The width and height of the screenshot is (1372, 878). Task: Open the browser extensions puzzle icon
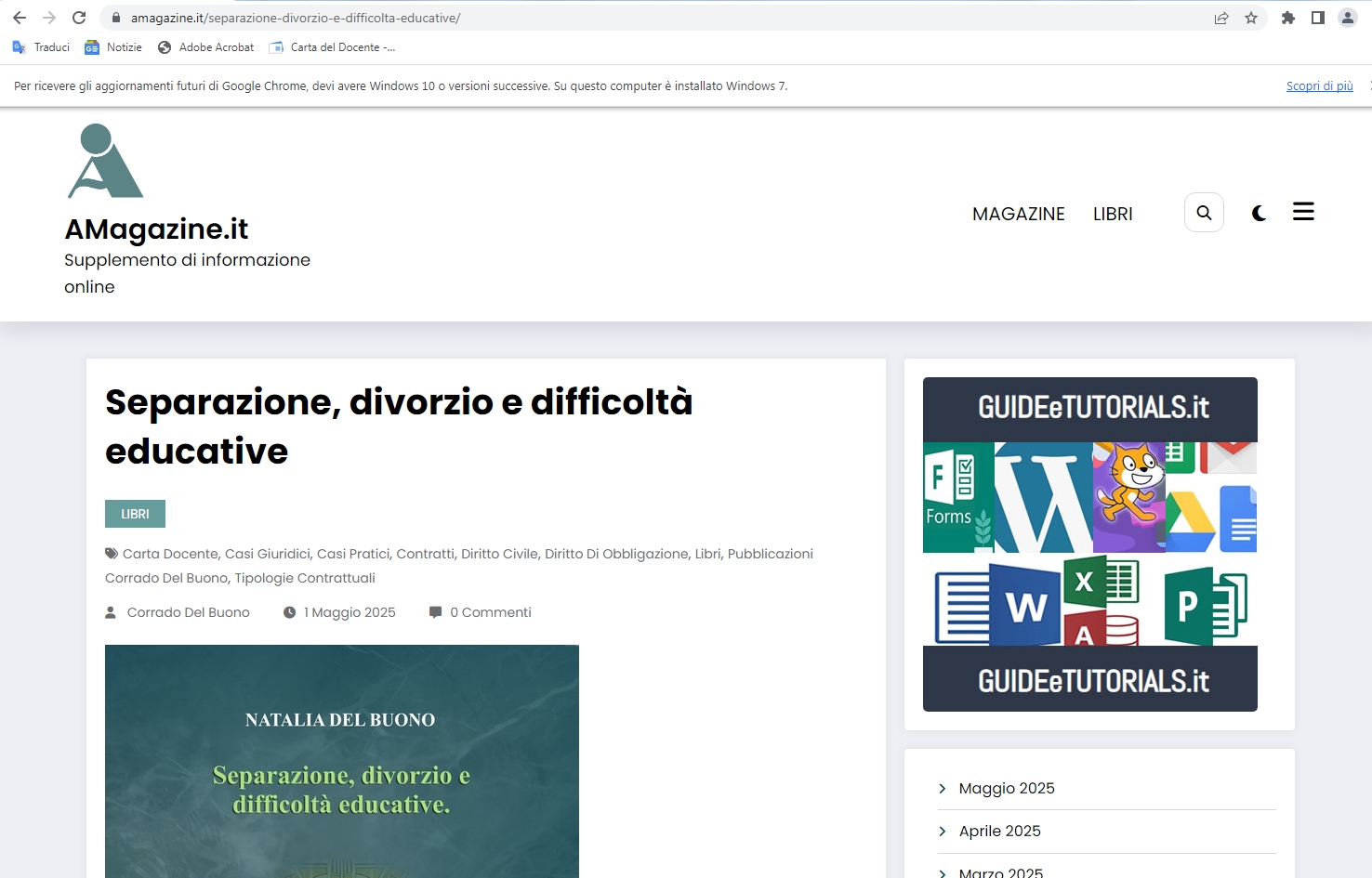(1288, 18)
